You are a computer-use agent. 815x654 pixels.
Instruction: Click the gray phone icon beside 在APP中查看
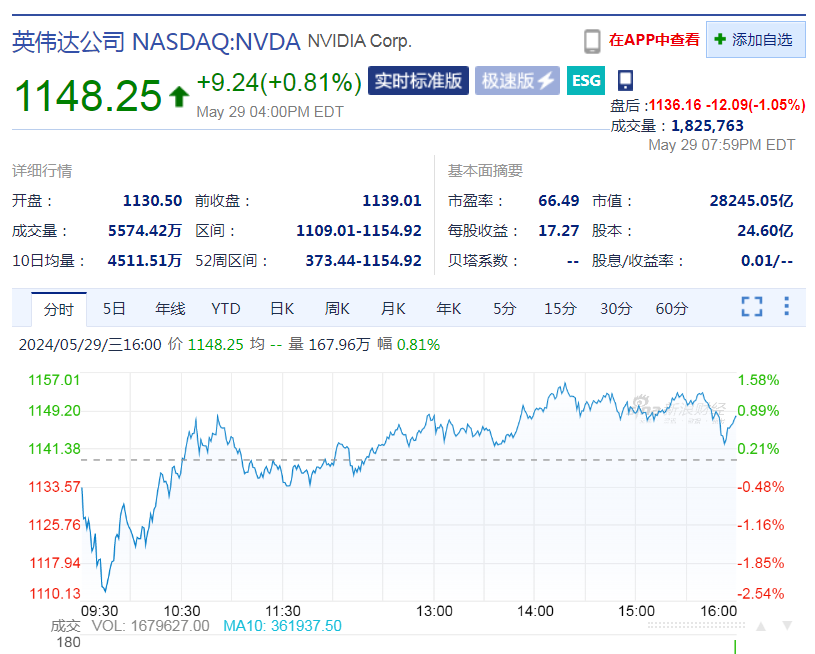(x=594, y=39)
